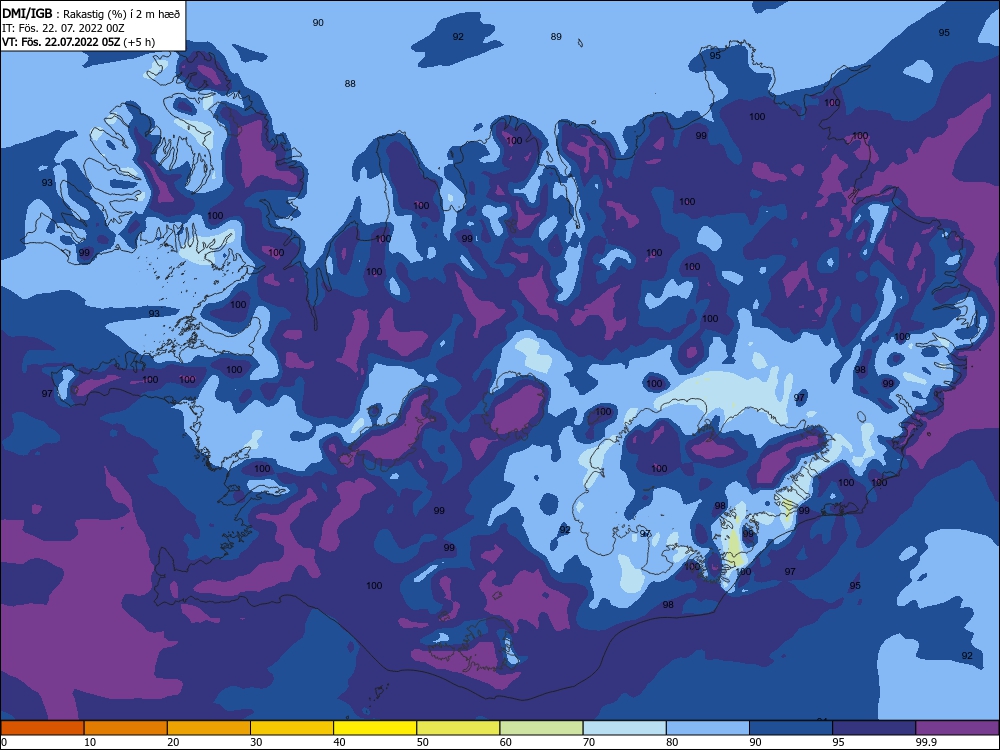Viewport: 1000px width, 750px height.
Task: Click the '70' tick label in the legend
Action: pos(589,742)
